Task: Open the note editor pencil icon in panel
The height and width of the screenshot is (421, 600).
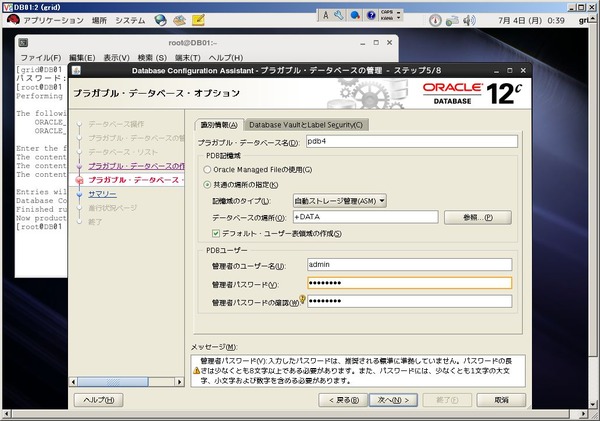Action: pyautogui.click(x=198, y=20)
